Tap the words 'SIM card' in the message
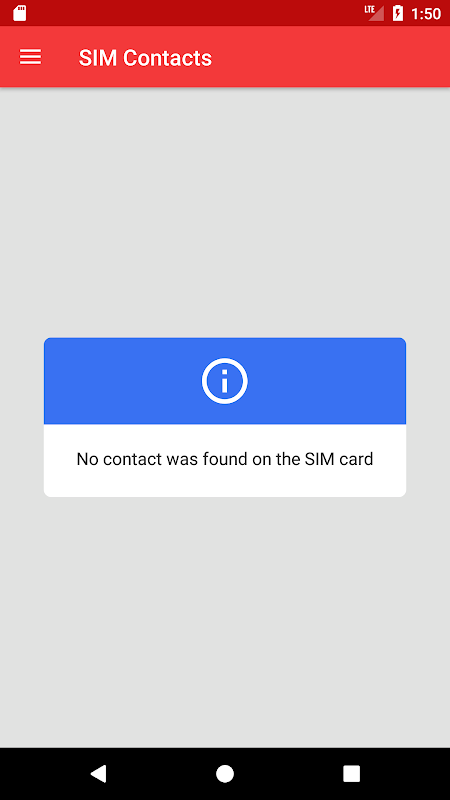The image size is (450, 800). tap(339, 459)
